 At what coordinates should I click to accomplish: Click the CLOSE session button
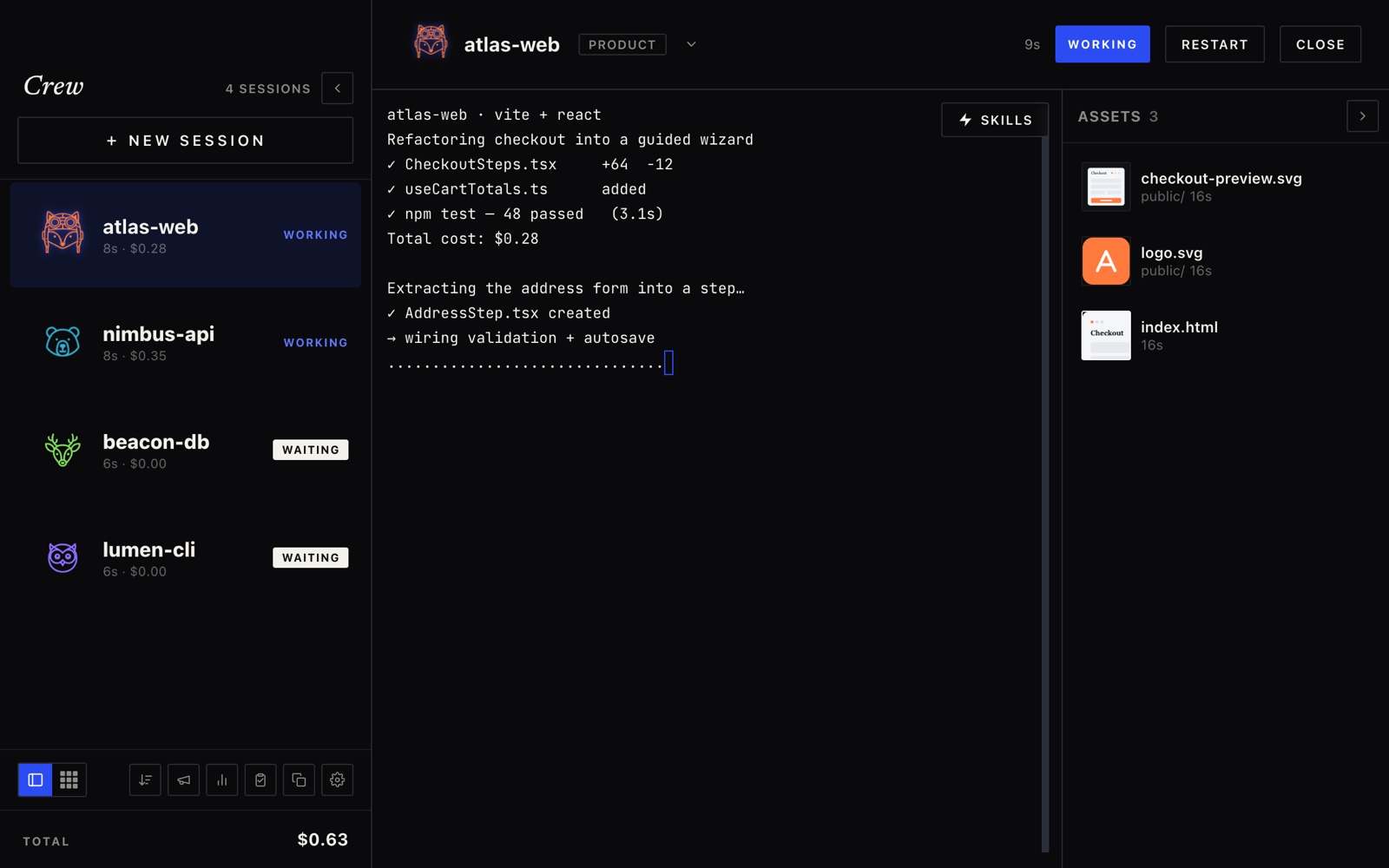(x=1320, y=44)
